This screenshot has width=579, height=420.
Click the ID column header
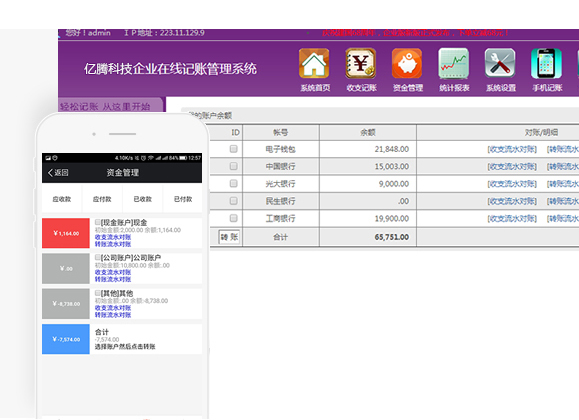coord(235,133)
